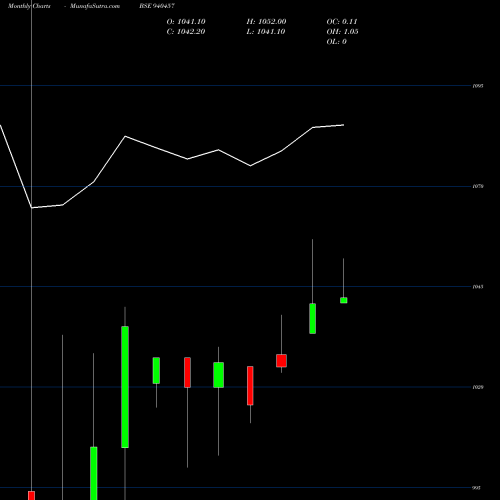
Task: Select the low value 'L: 1041.10'
Action: [x=266, y=32]
